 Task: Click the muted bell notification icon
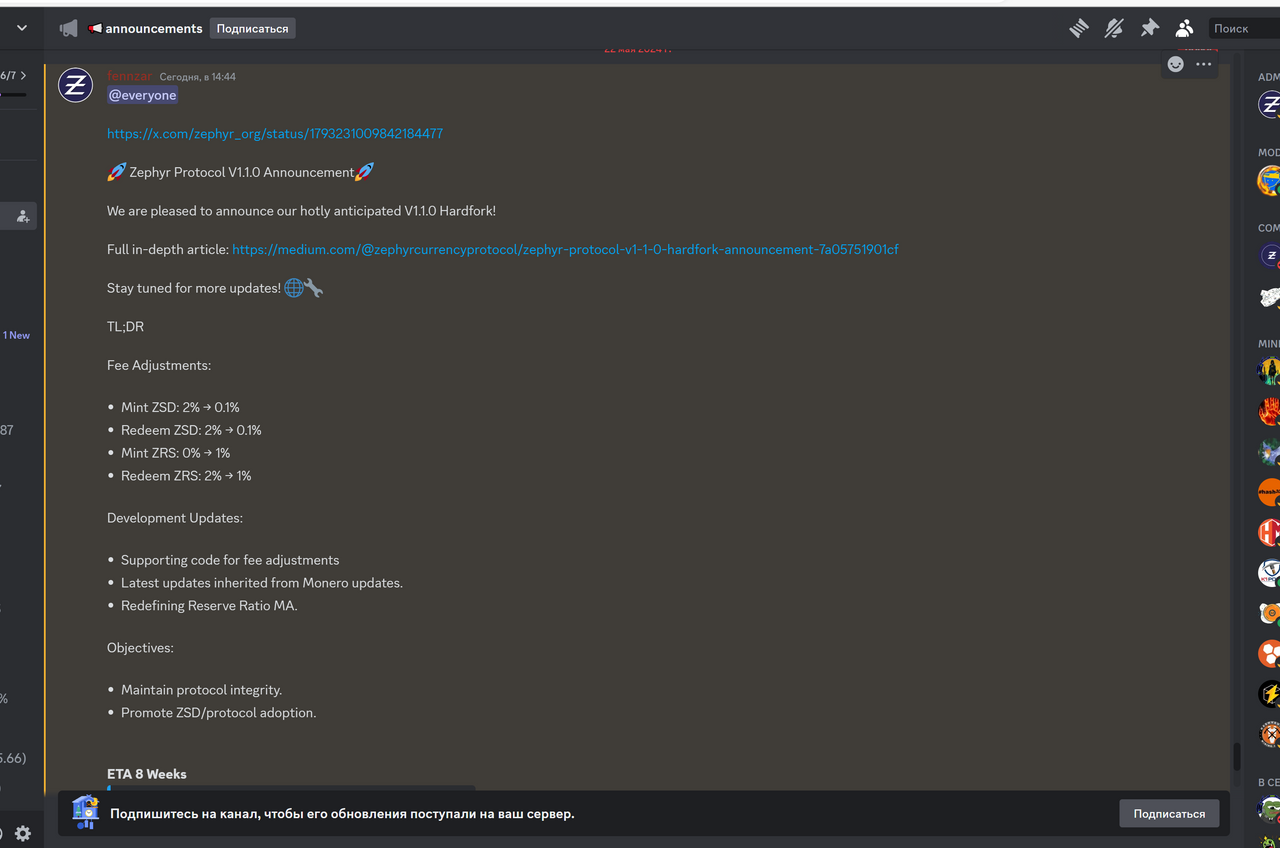tap(1114, 29)
